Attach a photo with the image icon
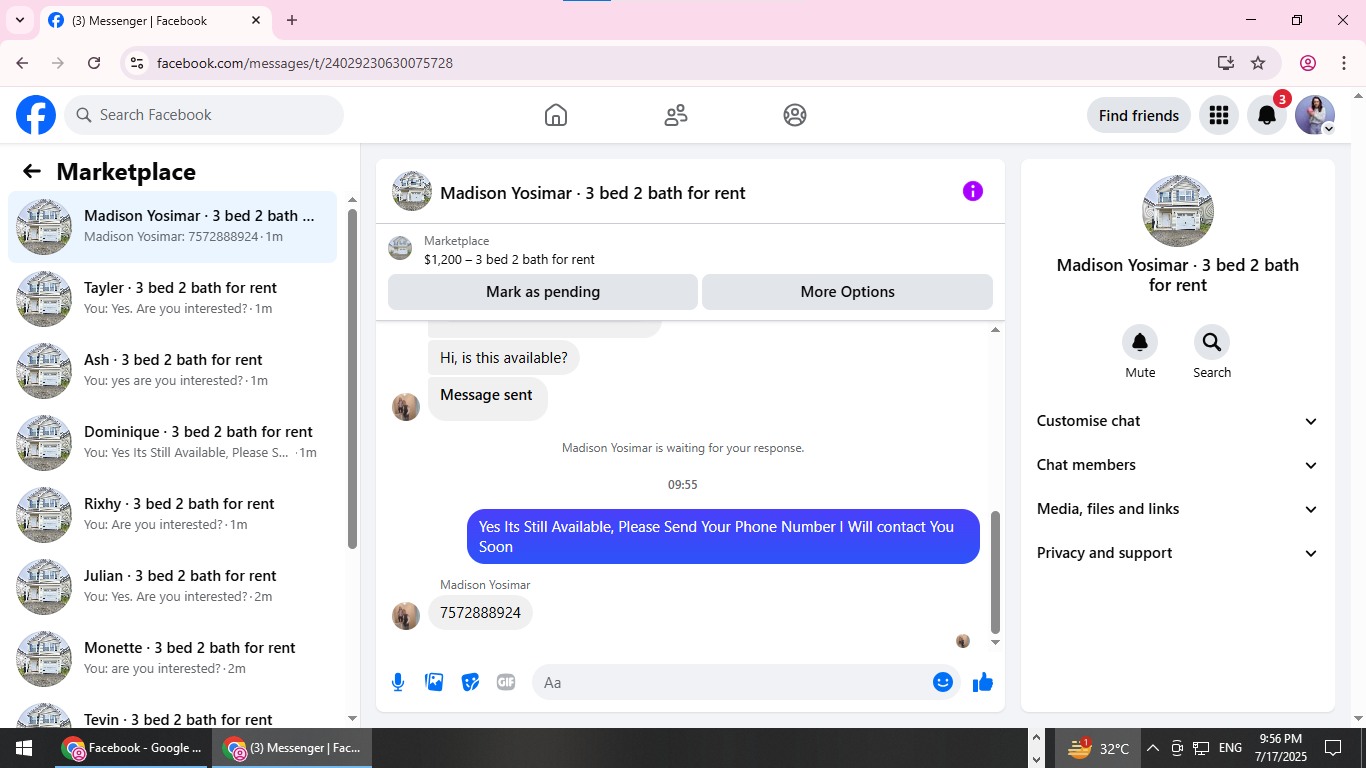The width and height of the screenshot is (1366, 768). click(434, 682)
